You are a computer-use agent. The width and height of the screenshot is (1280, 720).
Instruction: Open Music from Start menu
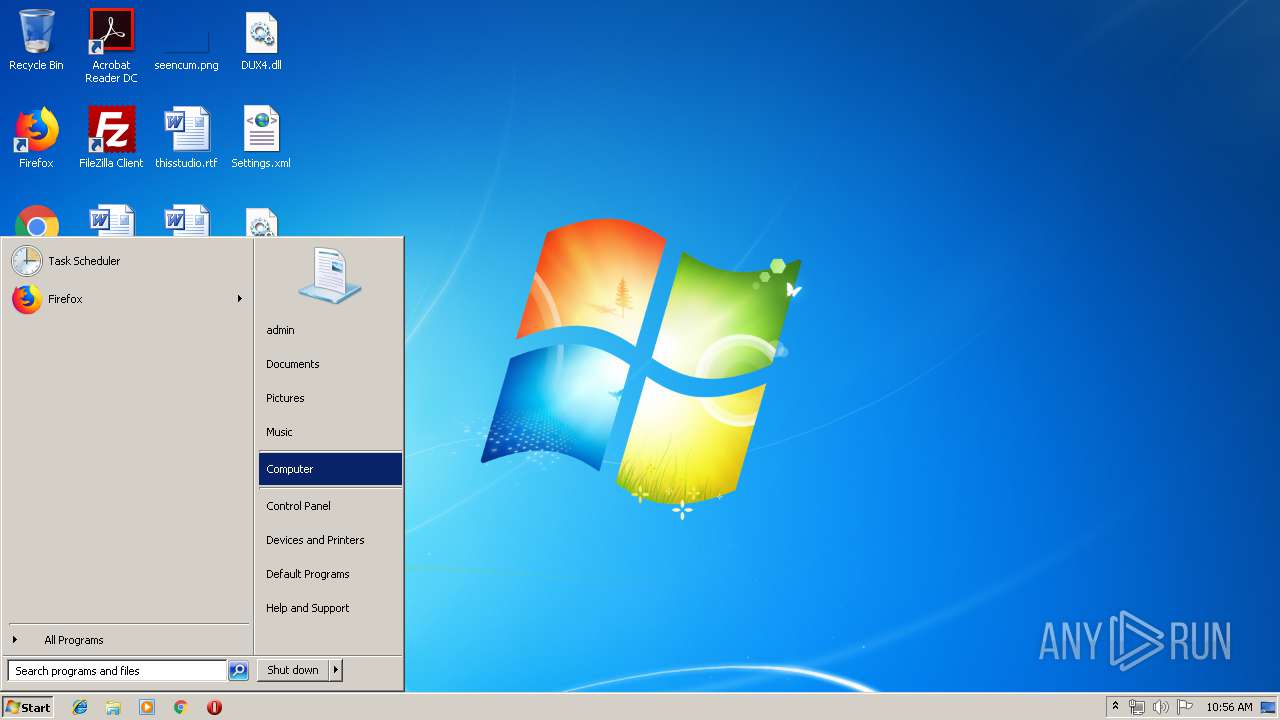[330, 432]
